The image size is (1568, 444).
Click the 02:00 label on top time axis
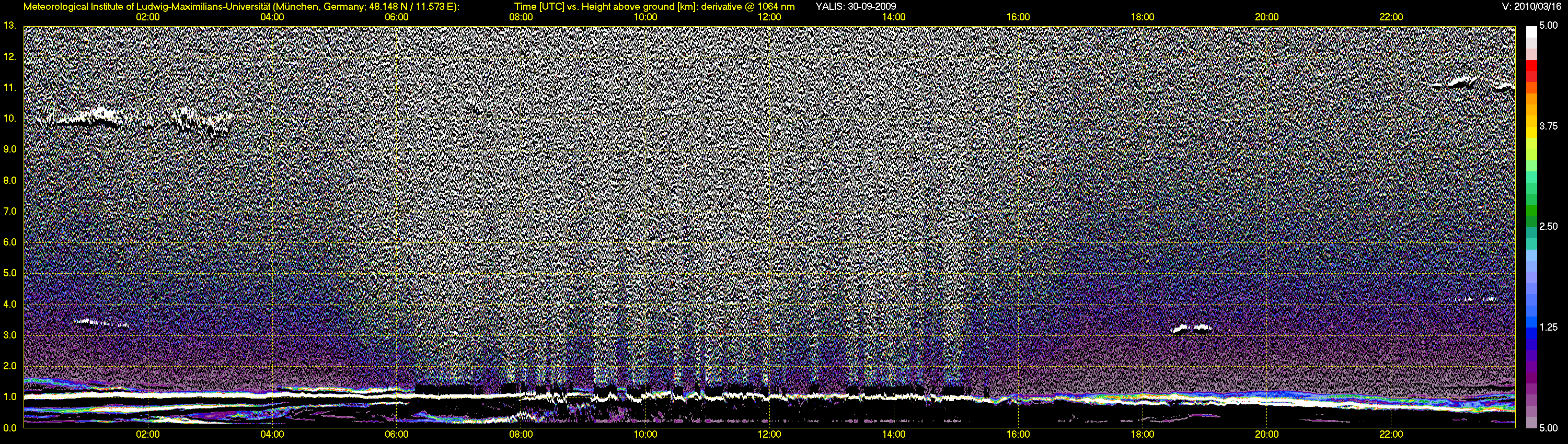[x=148, y=17]
